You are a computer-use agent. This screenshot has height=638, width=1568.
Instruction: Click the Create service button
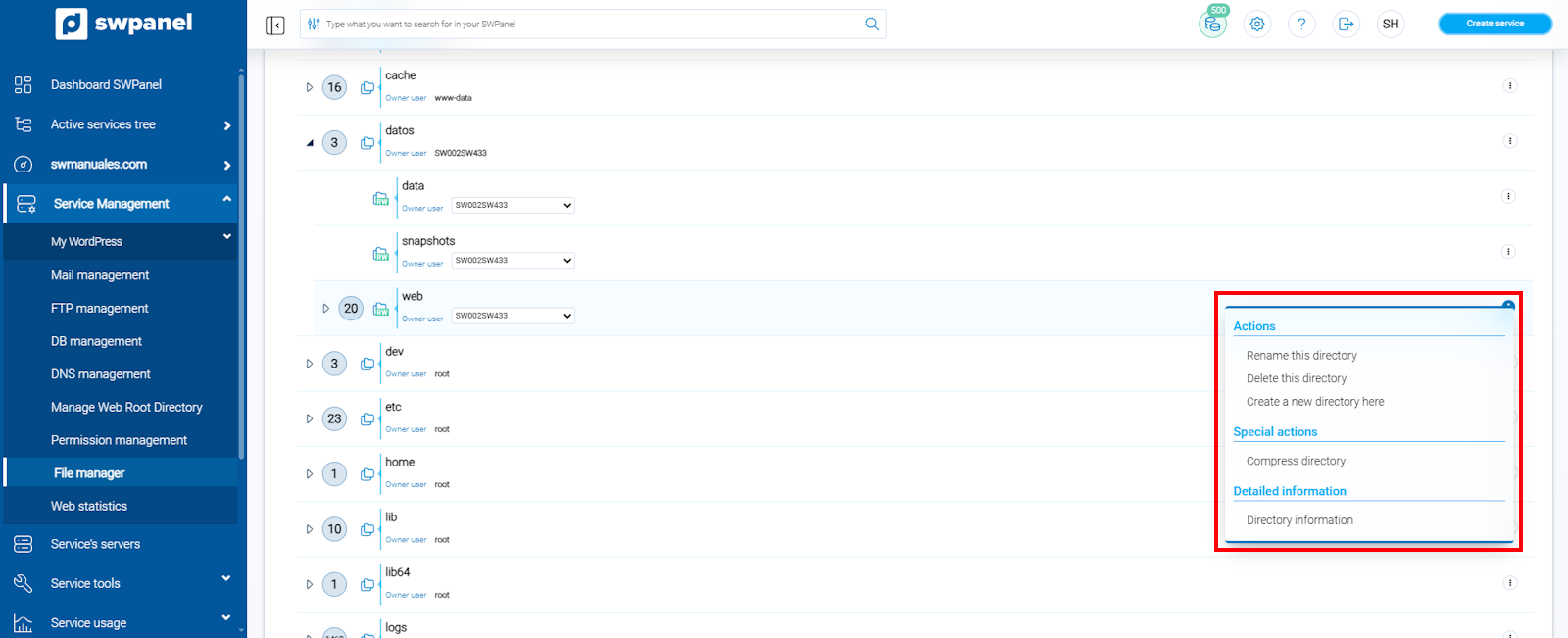click(x=1494, y=24)
